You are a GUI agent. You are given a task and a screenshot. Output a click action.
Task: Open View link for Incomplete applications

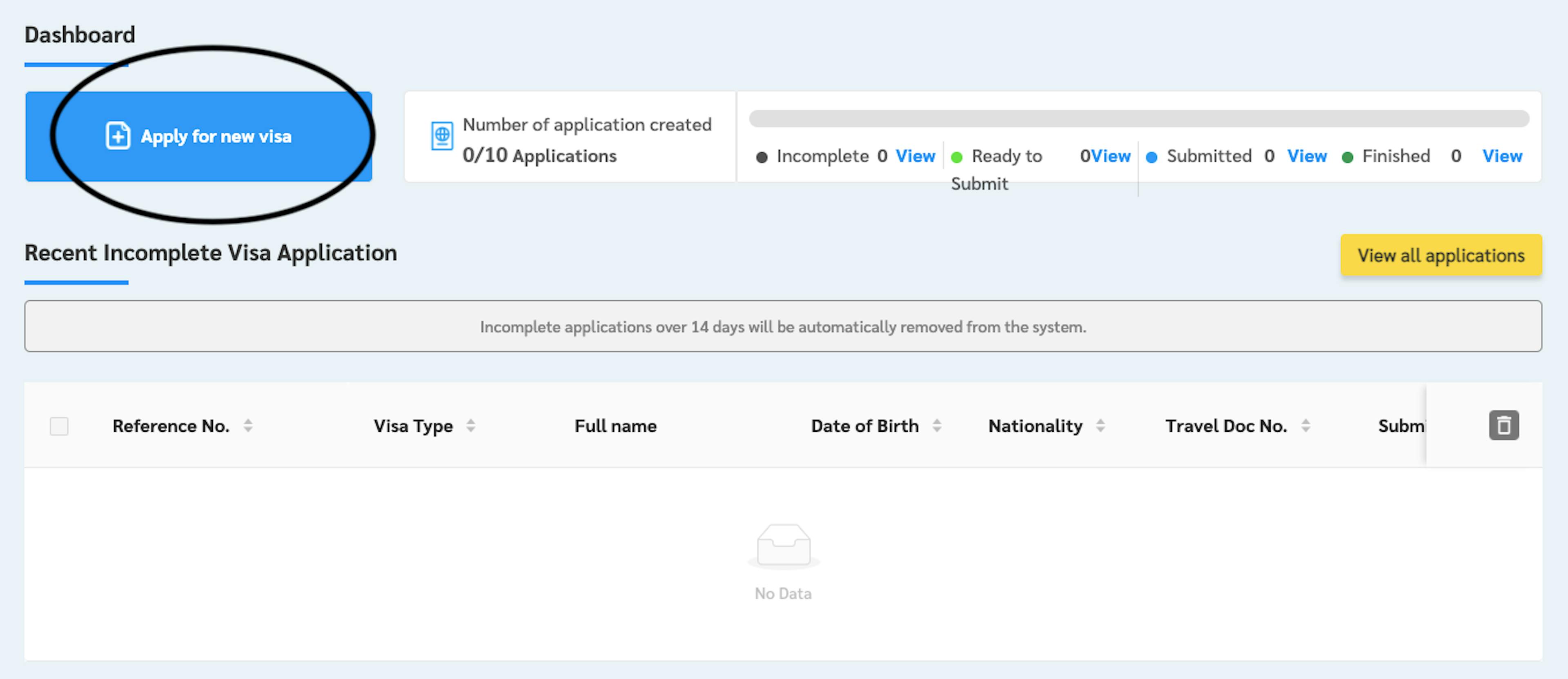point(915,156)
